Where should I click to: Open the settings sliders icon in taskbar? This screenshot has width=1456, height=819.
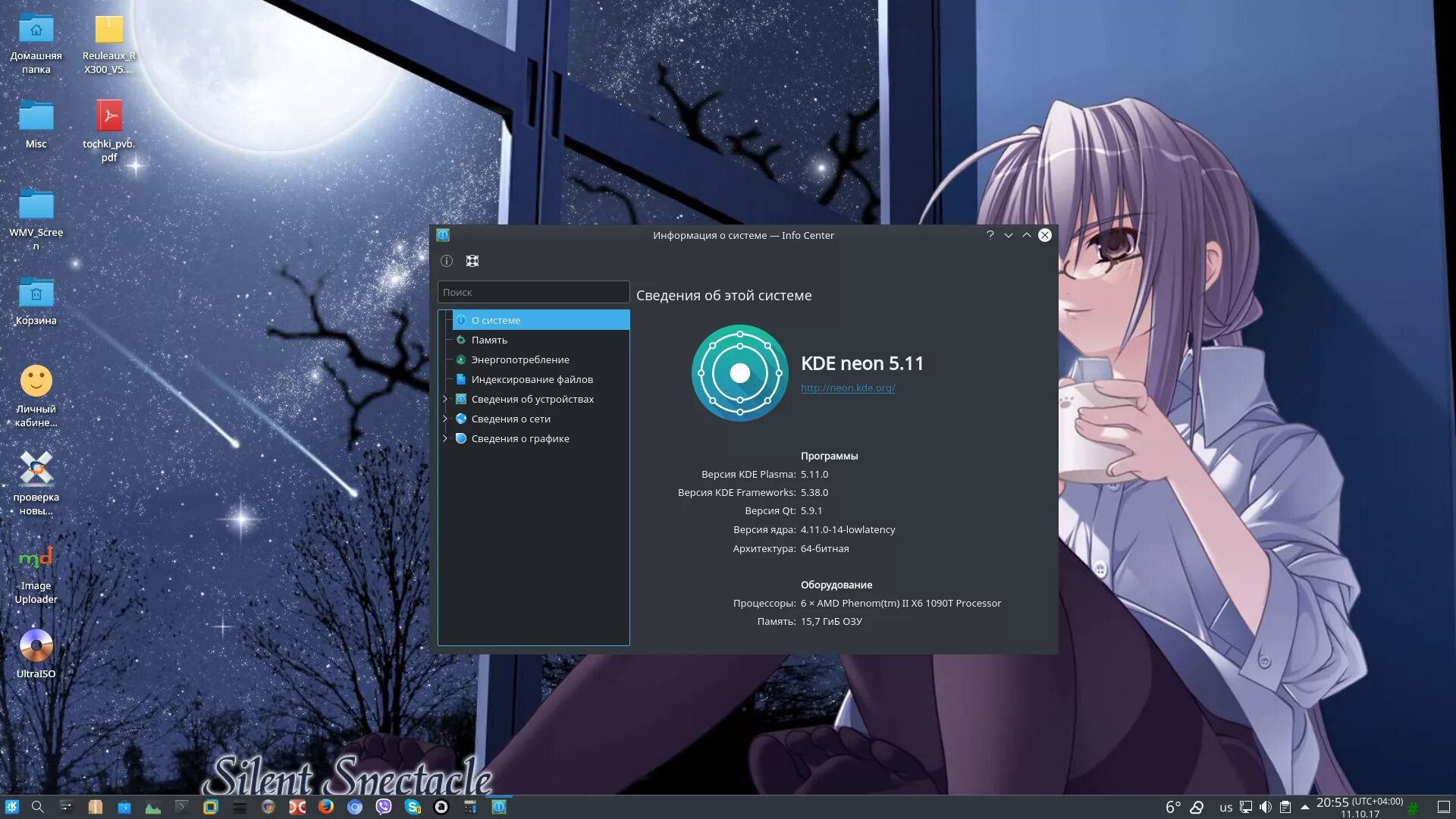[x=66, y=807]
